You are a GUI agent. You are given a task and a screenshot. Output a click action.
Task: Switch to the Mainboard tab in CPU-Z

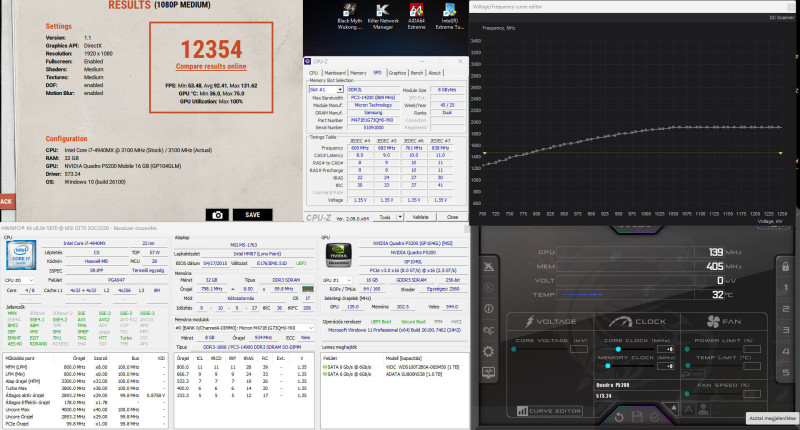tap(335, 73)
